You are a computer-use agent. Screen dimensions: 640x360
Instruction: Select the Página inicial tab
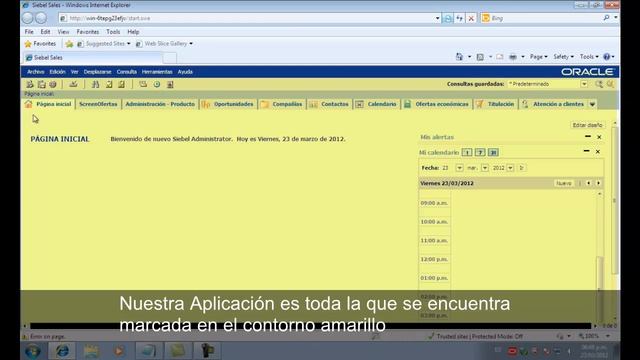pyautogui.click(x=48, y=104)
